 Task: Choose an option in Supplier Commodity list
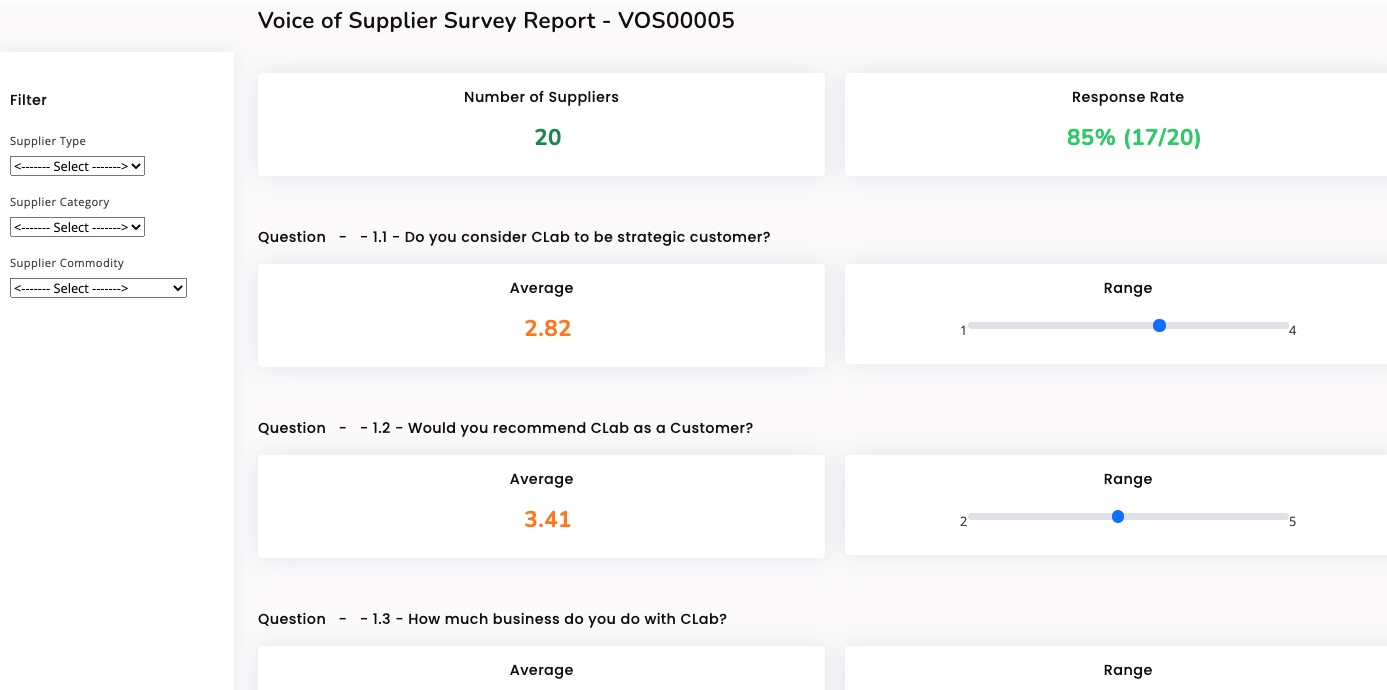pyautogui.click(x=98, y=288)
